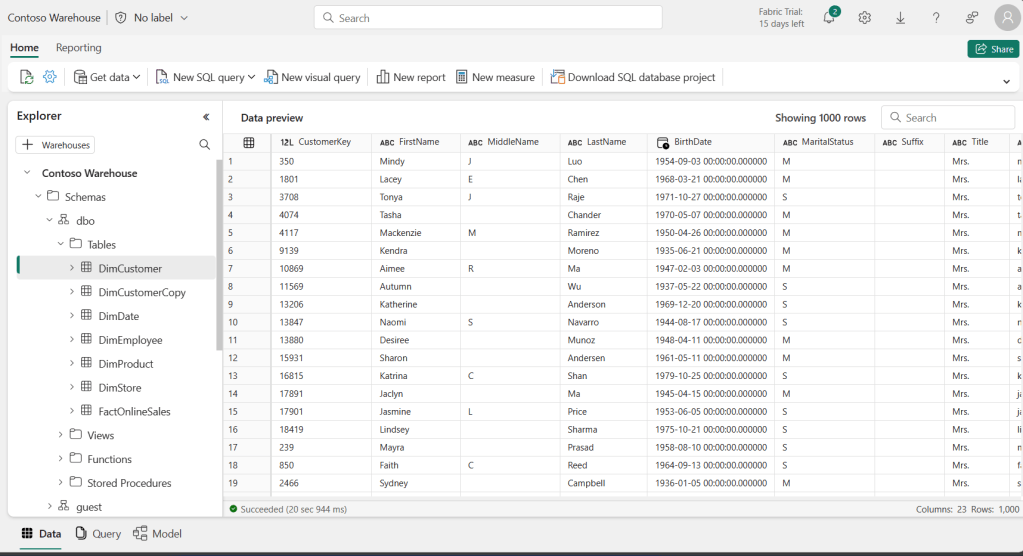Expand the Views folder
This screenshot has height=556, width=1023.
pos(60,435)
